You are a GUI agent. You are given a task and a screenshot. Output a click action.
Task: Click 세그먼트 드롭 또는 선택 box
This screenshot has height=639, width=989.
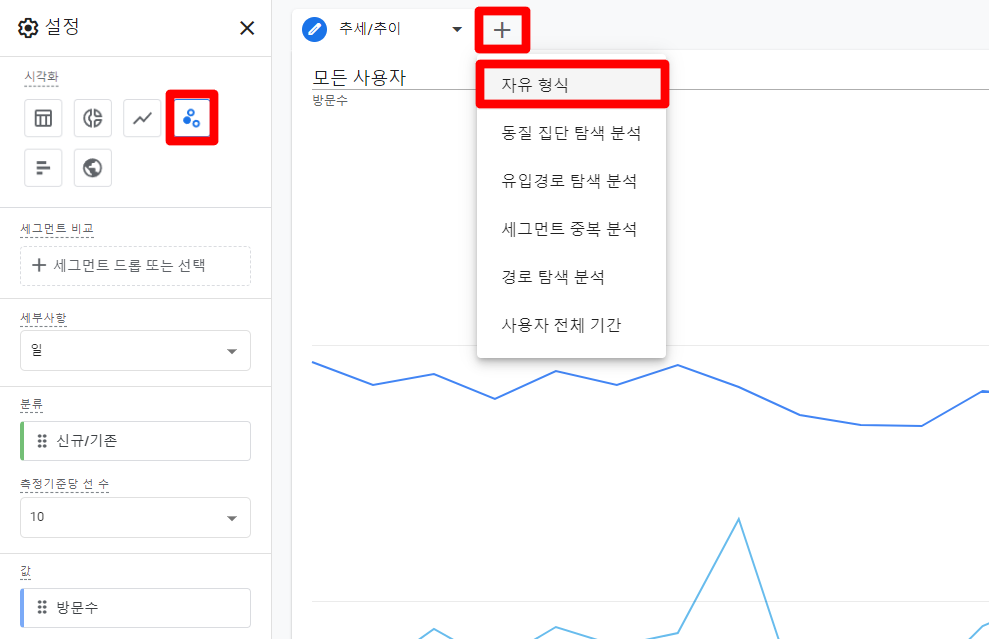(135, 266)
